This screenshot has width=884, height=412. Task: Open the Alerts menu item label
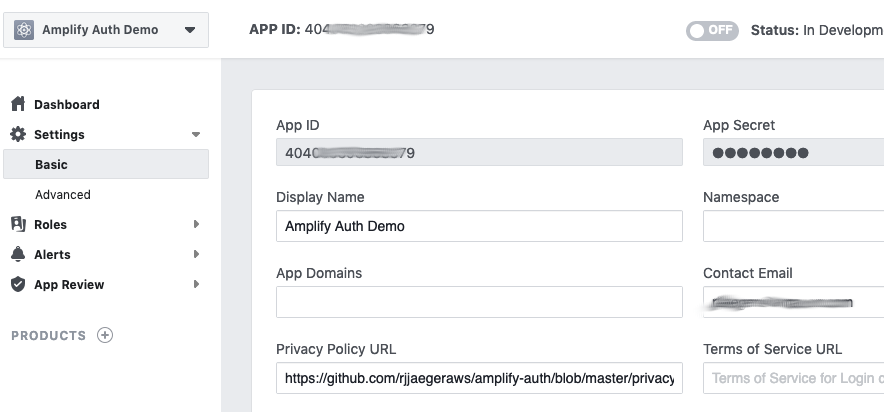click(x=52, y=255)
